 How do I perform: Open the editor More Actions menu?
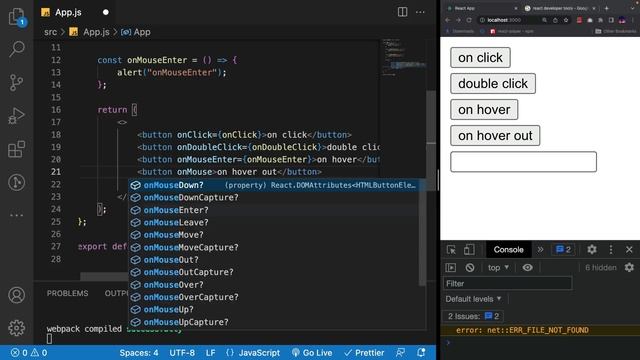coord(420,12)
